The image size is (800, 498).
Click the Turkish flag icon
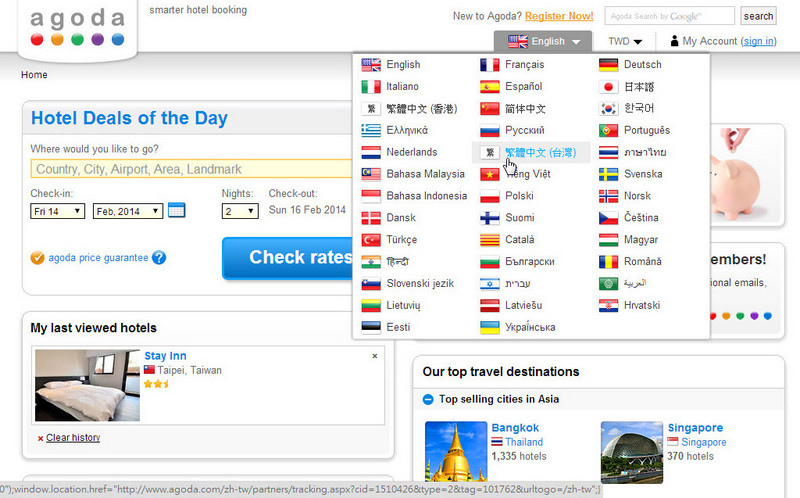coord(371,240)
